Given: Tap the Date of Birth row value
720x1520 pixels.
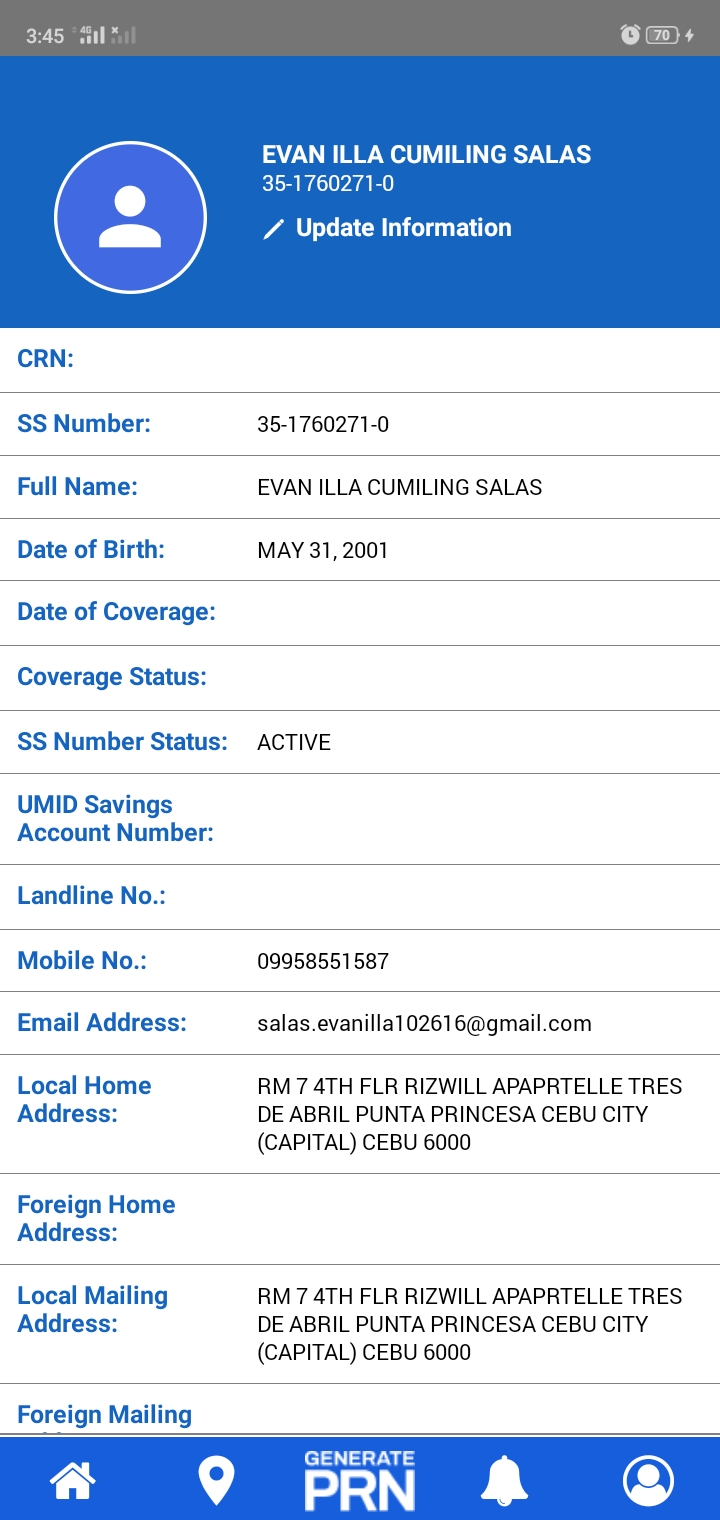Looking at the screenshot, I should pyautogui.click(x=323, y=550).
